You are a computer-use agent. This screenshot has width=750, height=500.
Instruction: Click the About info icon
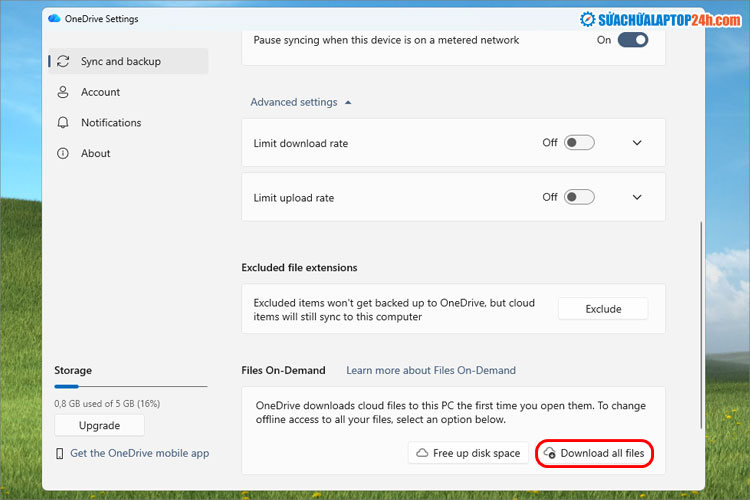pyautogui.click(x=64, y=154)
